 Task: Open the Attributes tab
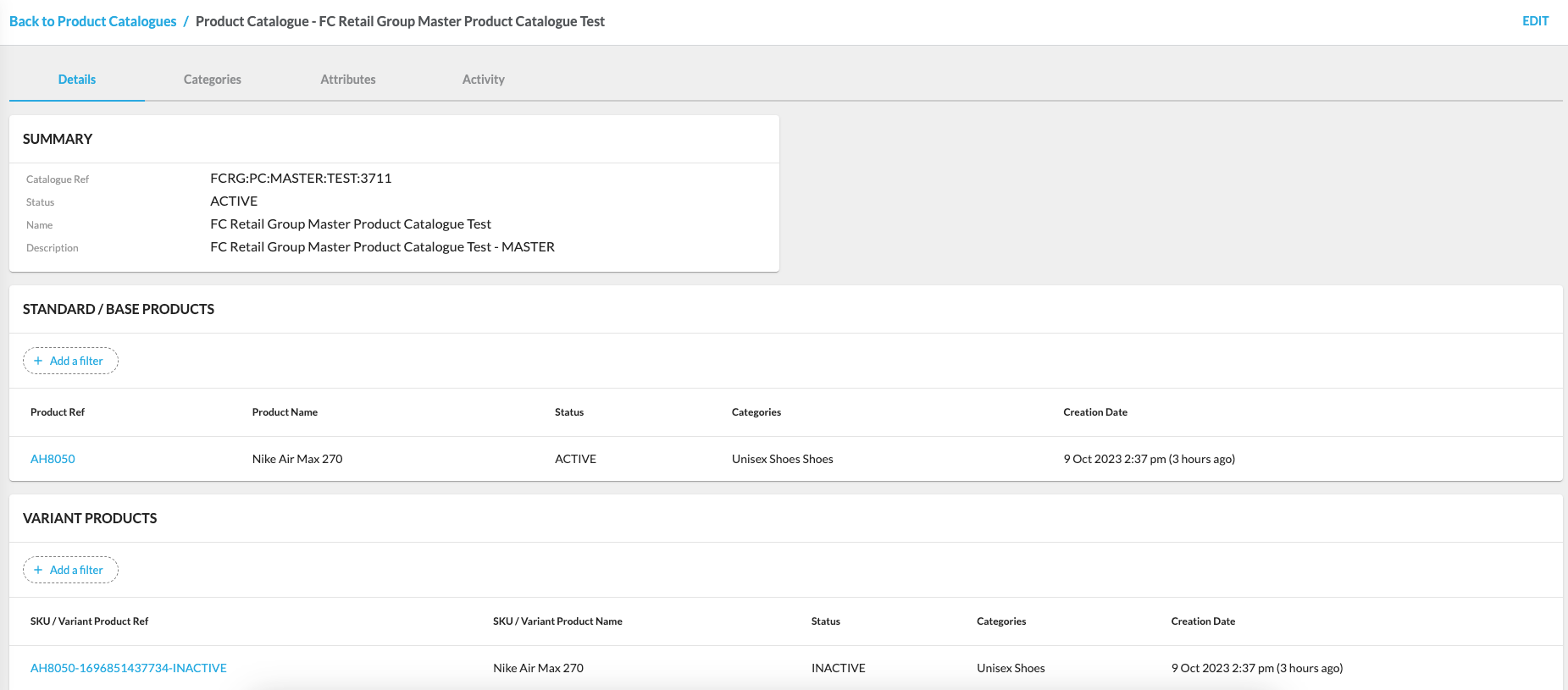pos(347,80)
